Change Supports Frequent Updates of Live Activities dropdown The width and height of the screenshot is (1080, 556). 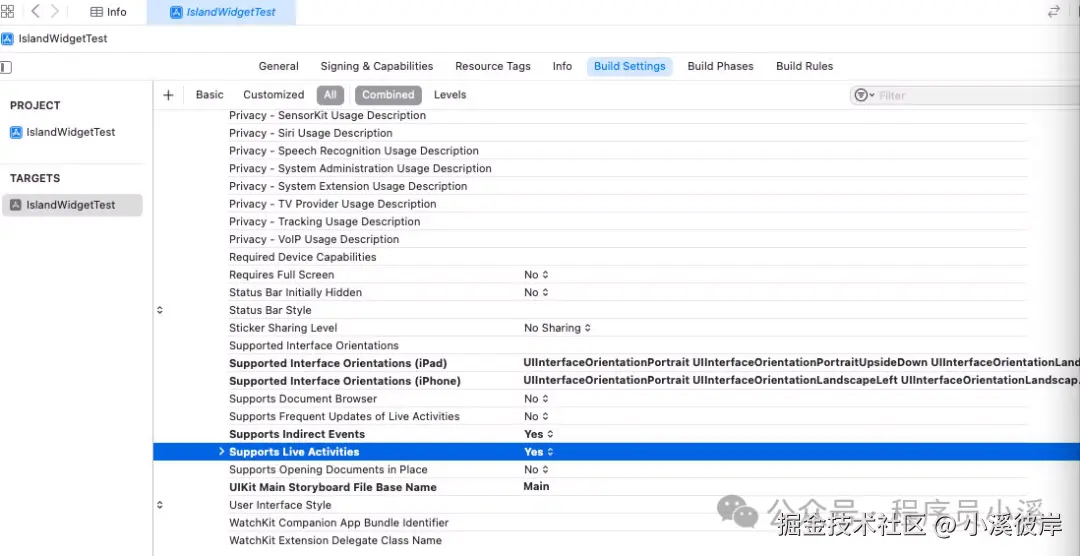pyautogui.click(x=536, y=416)
